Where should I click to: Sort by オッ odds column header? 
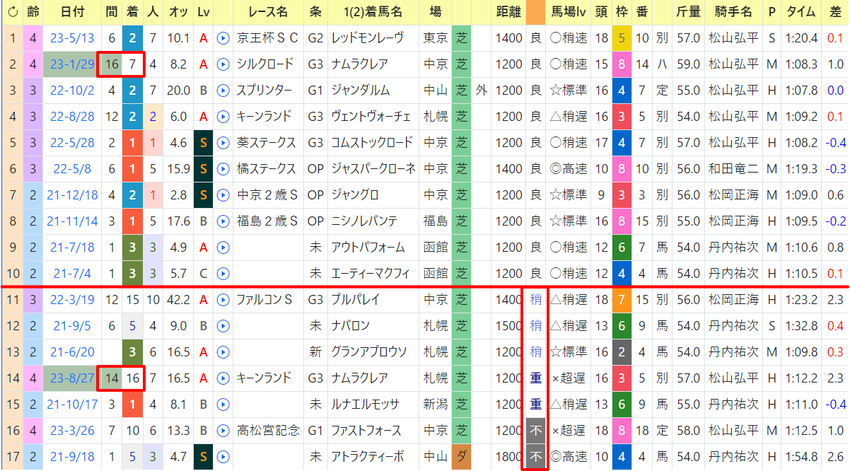point(178,12)
